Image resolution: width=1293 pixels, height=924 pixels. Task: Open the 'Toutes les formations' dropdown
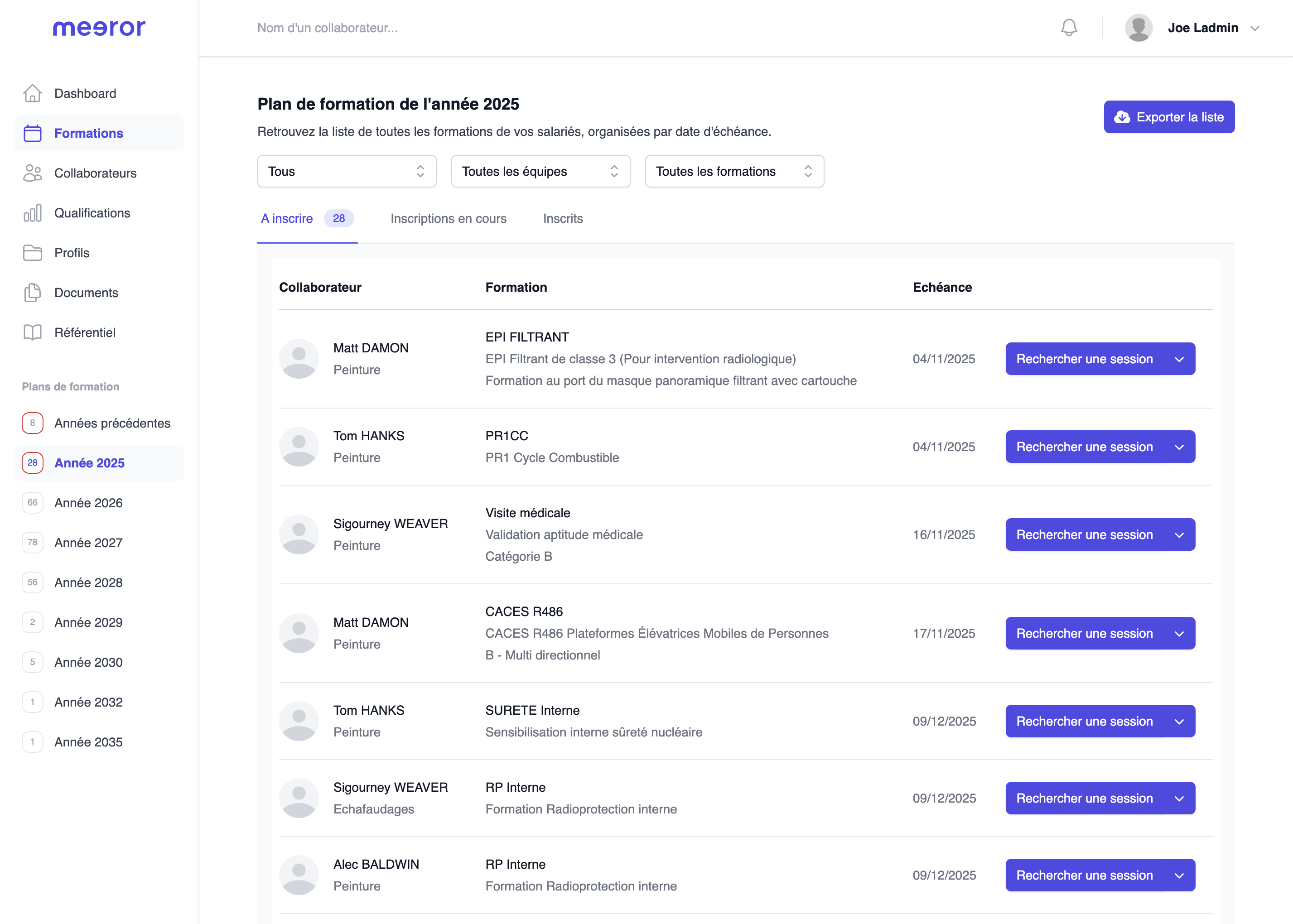click(x=734, y=171)
